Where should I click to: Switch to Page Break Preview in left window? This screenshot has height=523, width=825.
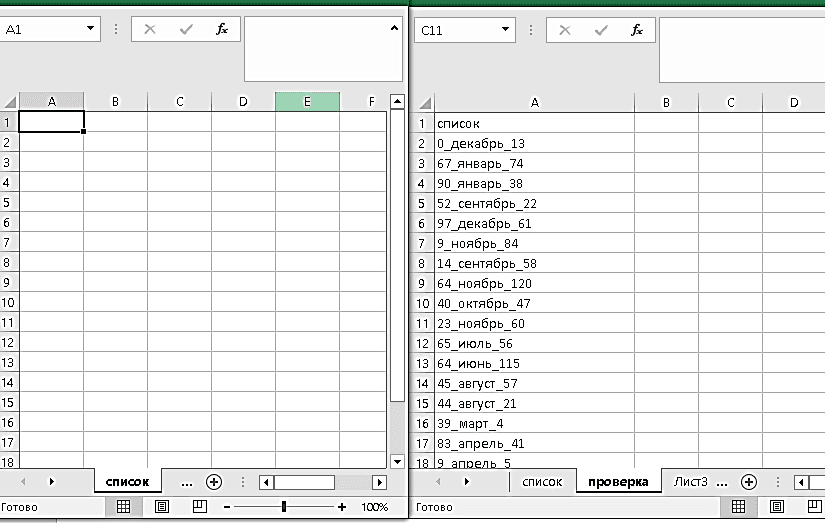[x=199, y=507]
